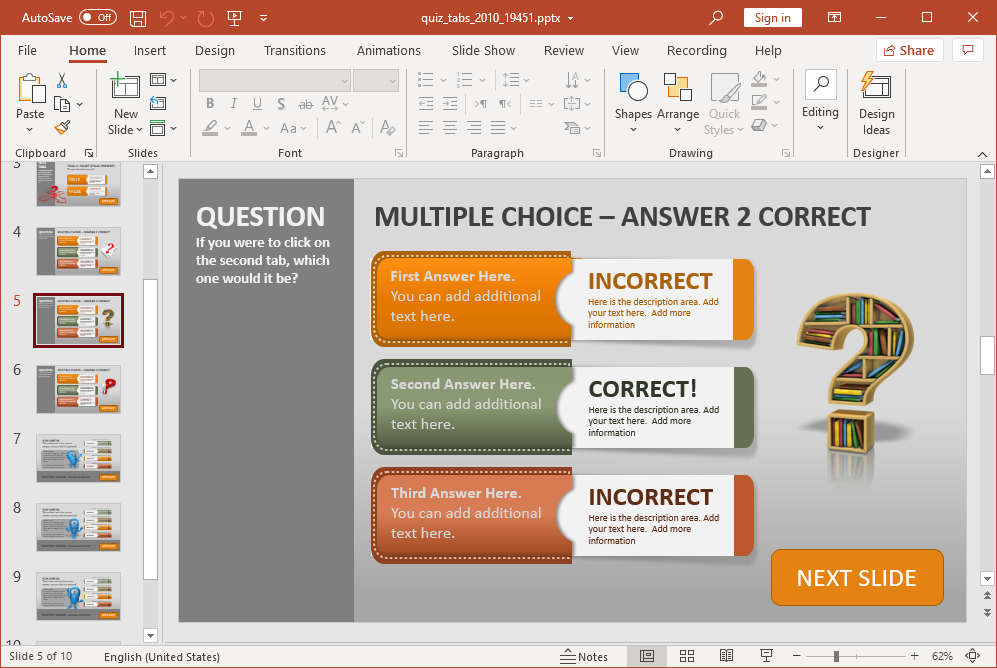Click the orange NEXT SLIDE button

pyautogui.click(x=857, y=578)
